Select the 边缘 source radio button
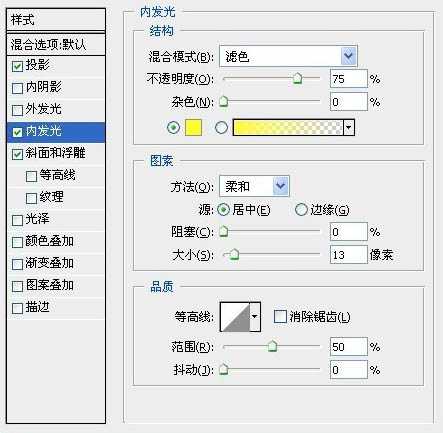This screenshot has height=433, width=443. (301, 210)
